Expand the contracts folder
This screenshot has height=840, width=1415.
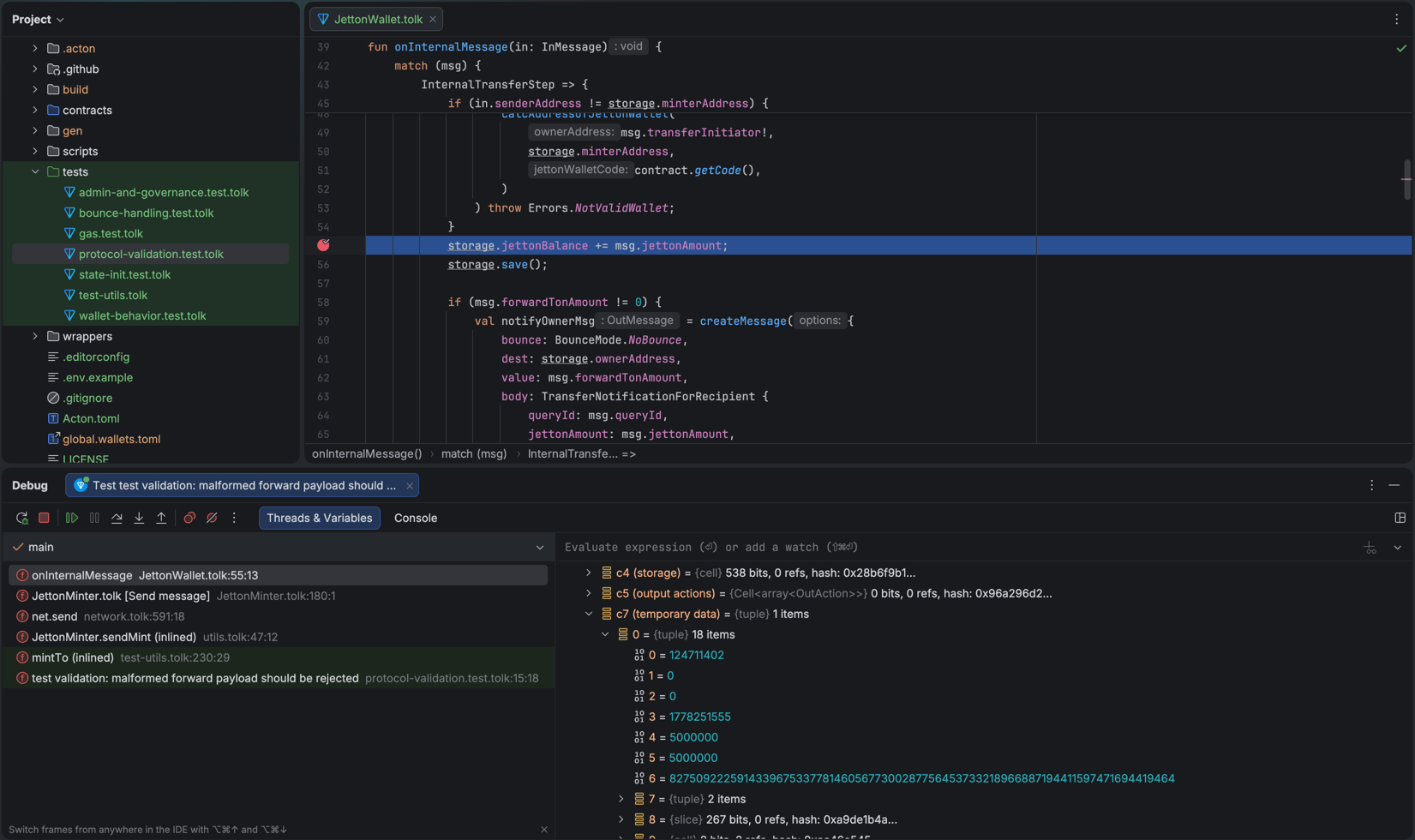tap(35, 110)
